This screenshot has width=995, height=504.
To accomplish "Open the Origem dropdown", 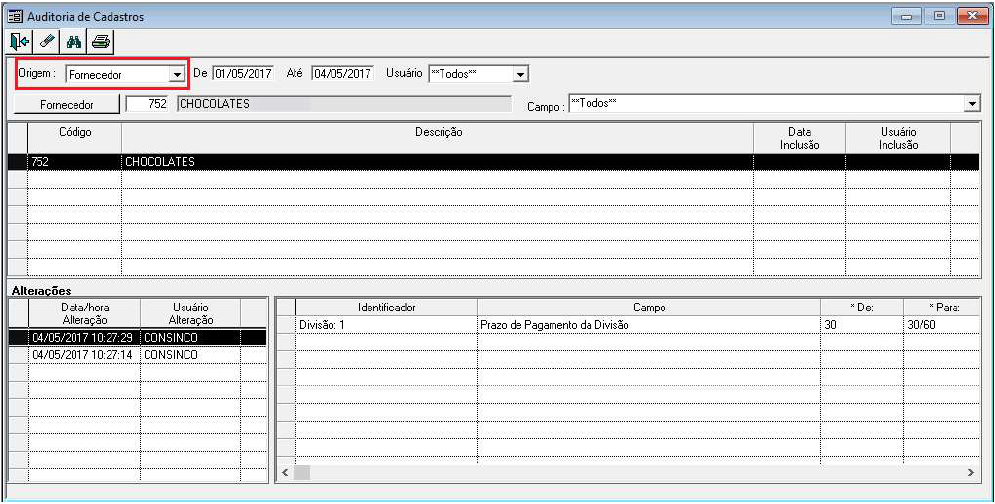I will point(176,75).
